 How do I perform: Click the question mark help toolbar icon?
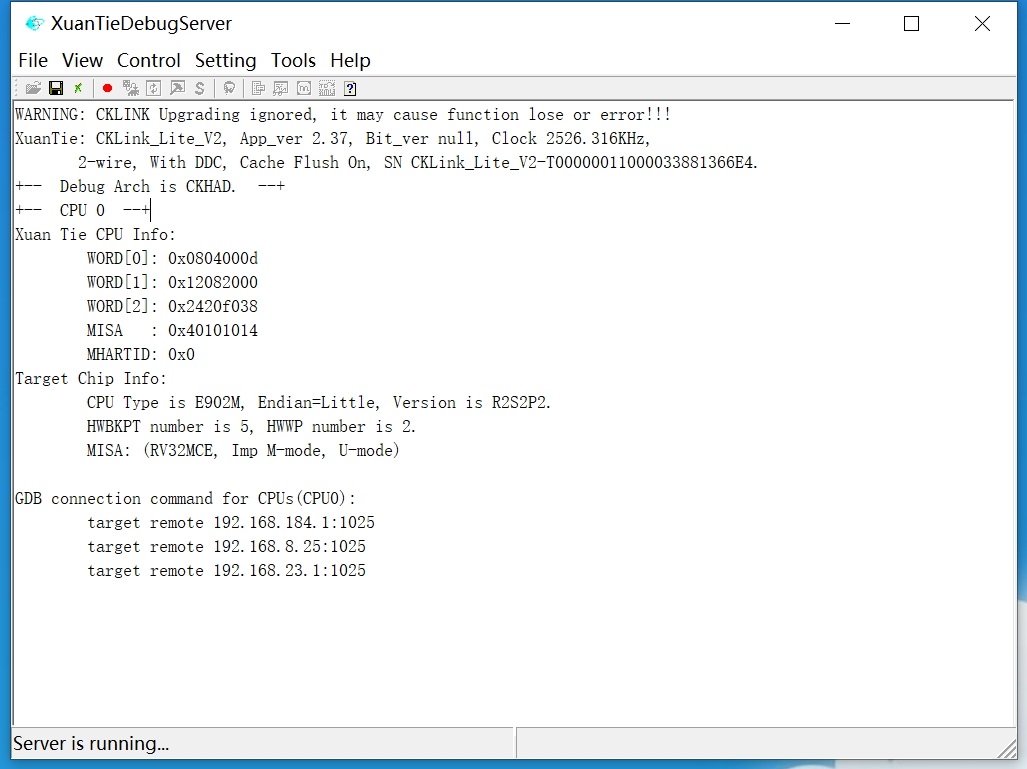350,88
